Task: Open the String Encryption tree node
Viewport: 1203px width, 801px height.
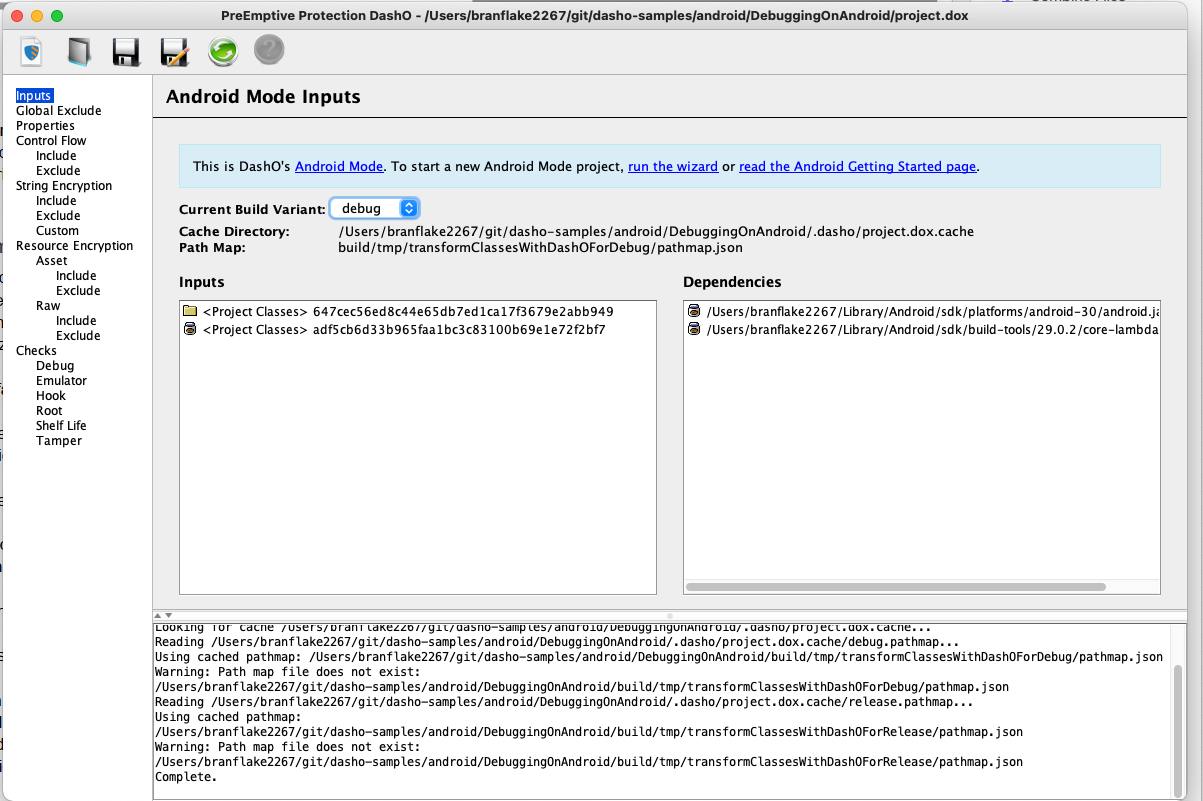Action: pyautogui.click(x=64, y=186)
